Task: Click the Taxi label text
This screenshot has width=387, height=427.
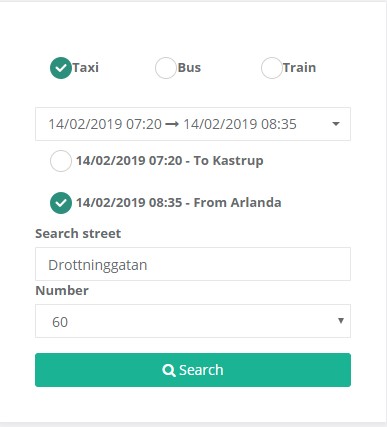Action: pyautogui.click(x=86, y=68)
